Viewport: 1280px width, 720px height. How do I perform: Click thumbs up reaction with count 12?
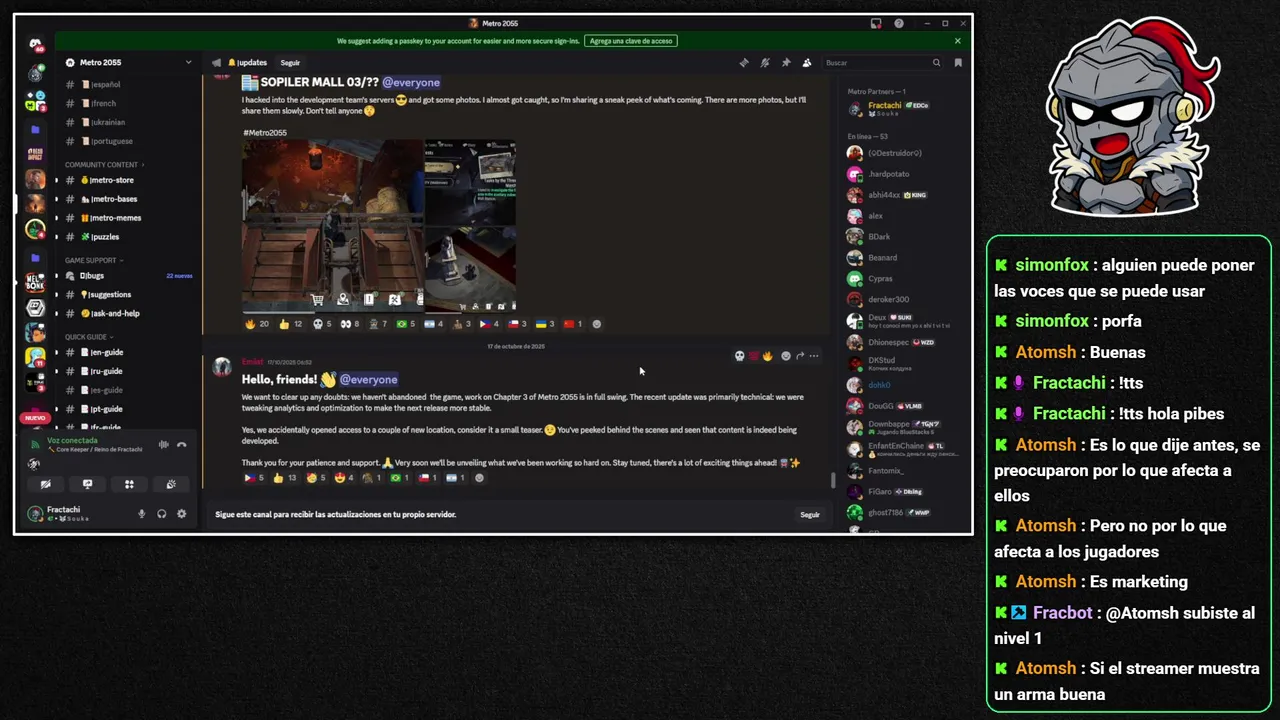click(x=291, y=324)
